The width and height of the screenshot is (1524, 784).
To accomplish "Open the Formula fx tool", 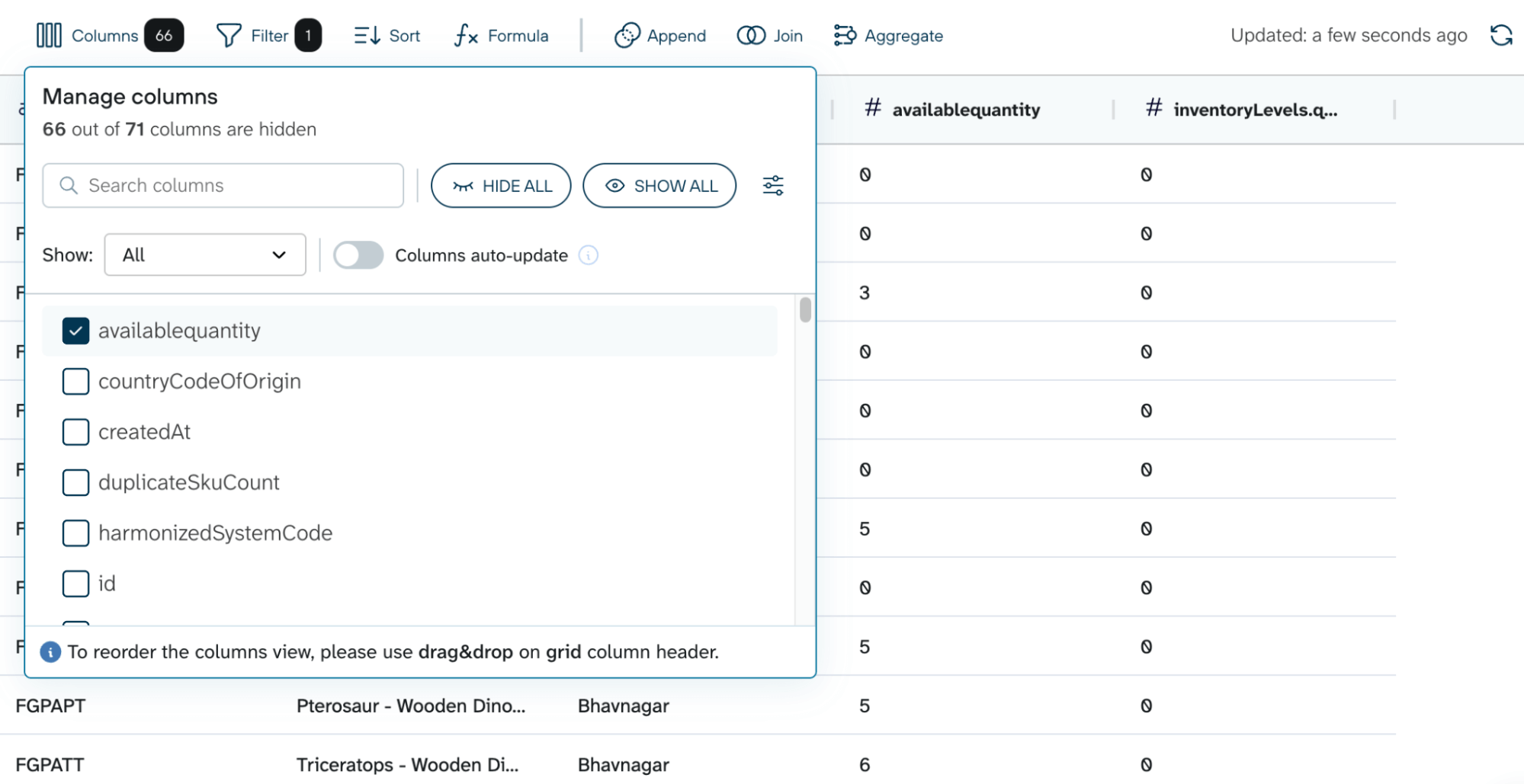I will point(465,35).
